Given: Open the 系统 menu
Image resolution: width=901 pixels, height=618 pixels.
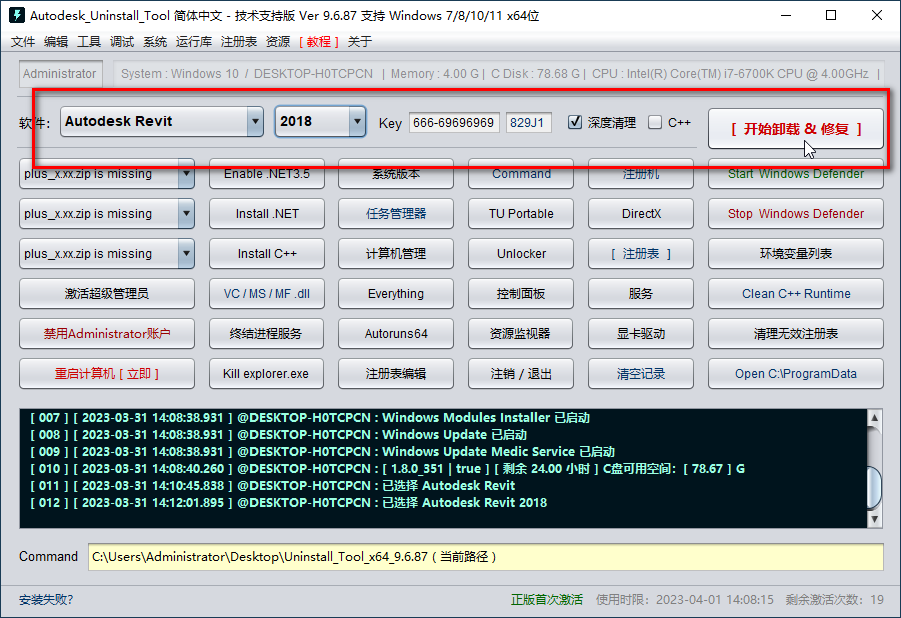Looking at the screenshot, I should click(155, 41).
